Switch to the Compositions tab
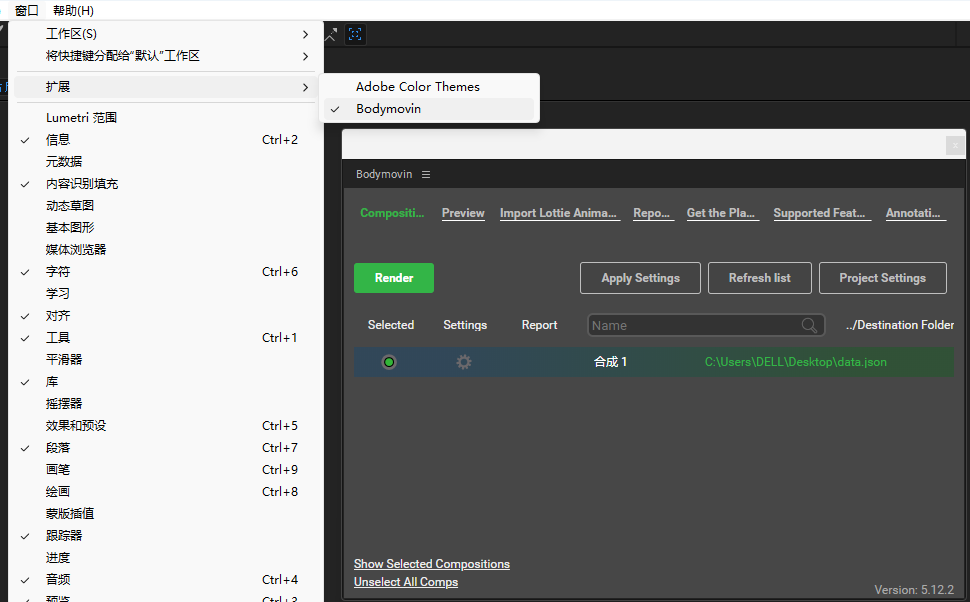970x602 pixels. tap(392, 213)
